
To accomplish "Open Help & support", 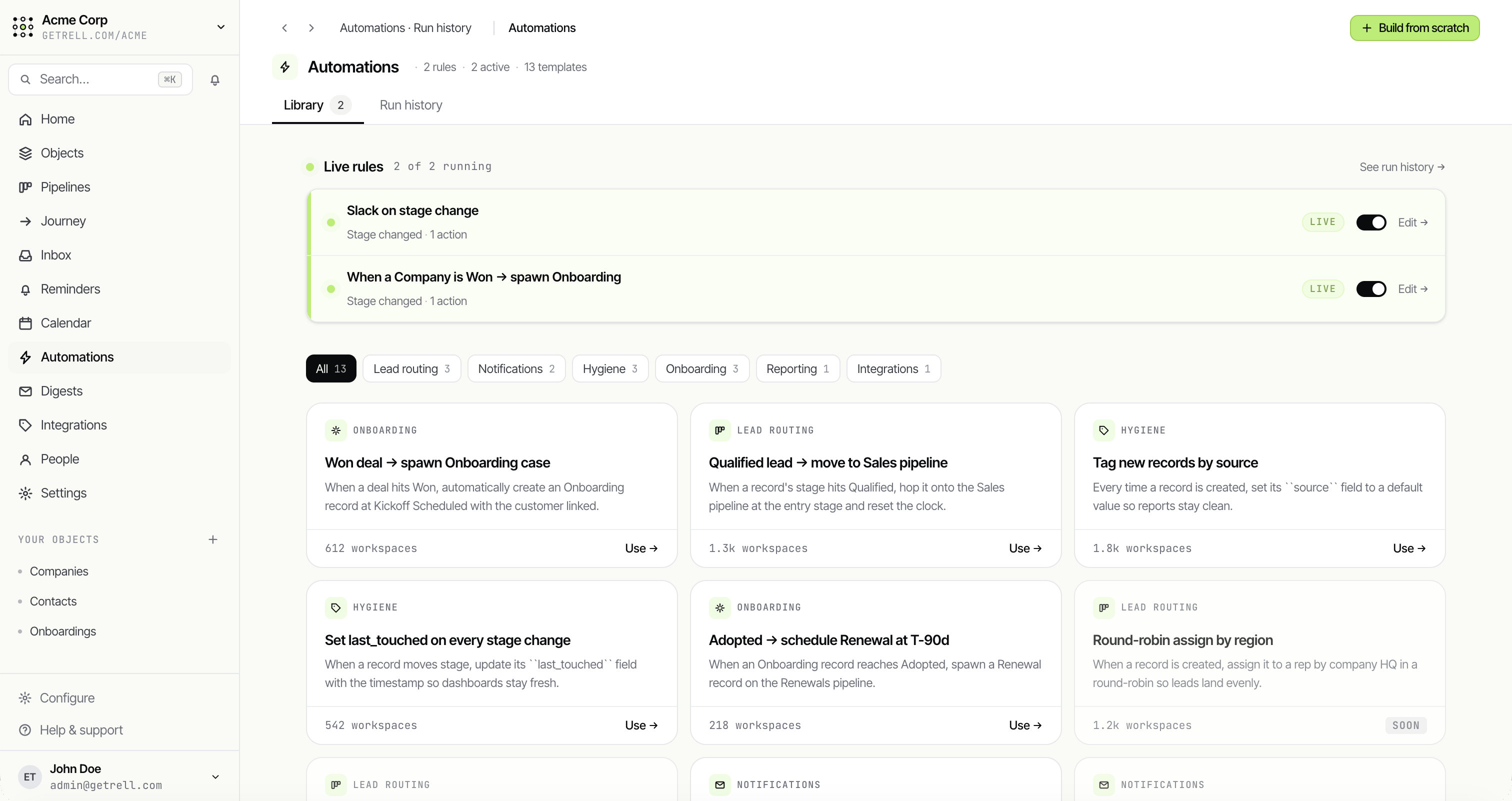I will click(119, 730).
